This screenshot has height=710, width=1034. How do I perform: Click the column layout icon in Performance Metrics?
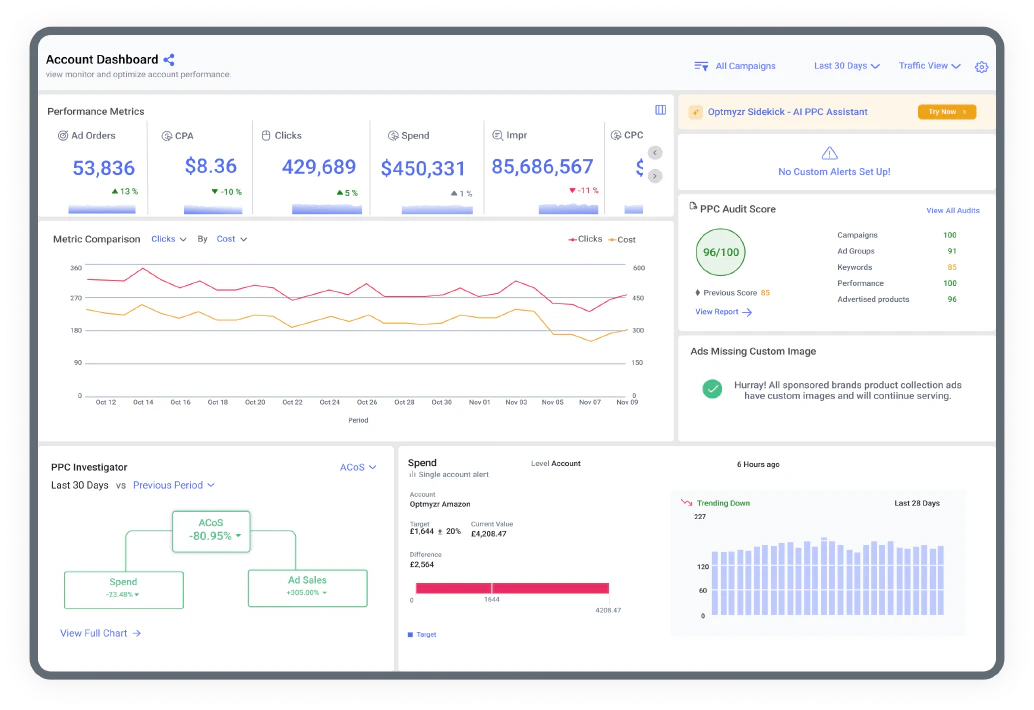(x=660, y=110)
